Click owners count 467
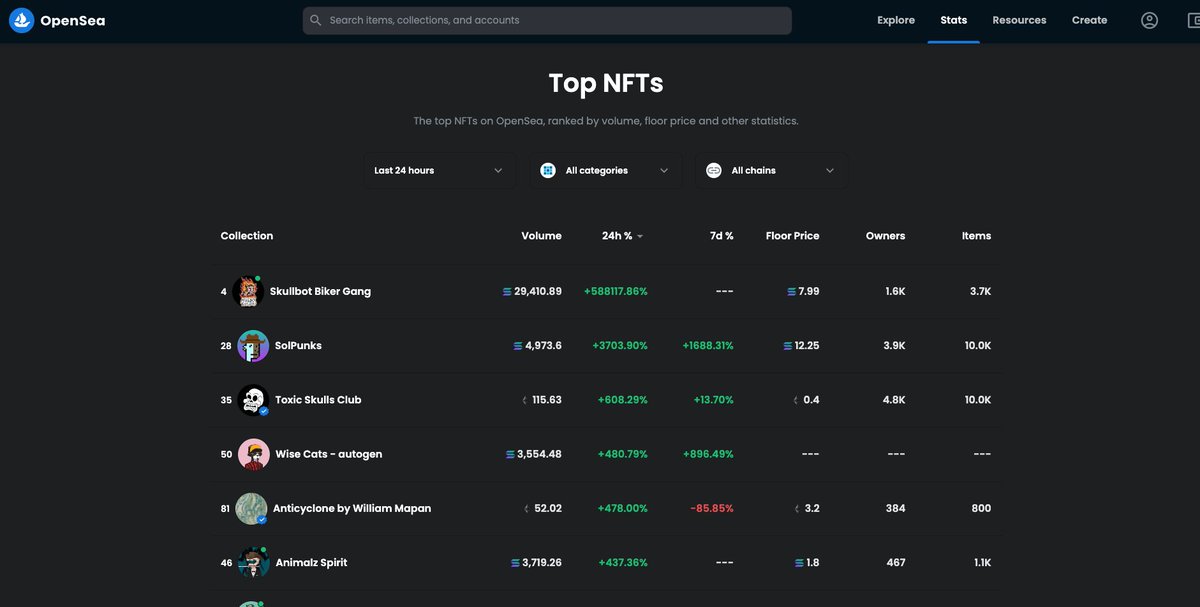 click(896, 563)
